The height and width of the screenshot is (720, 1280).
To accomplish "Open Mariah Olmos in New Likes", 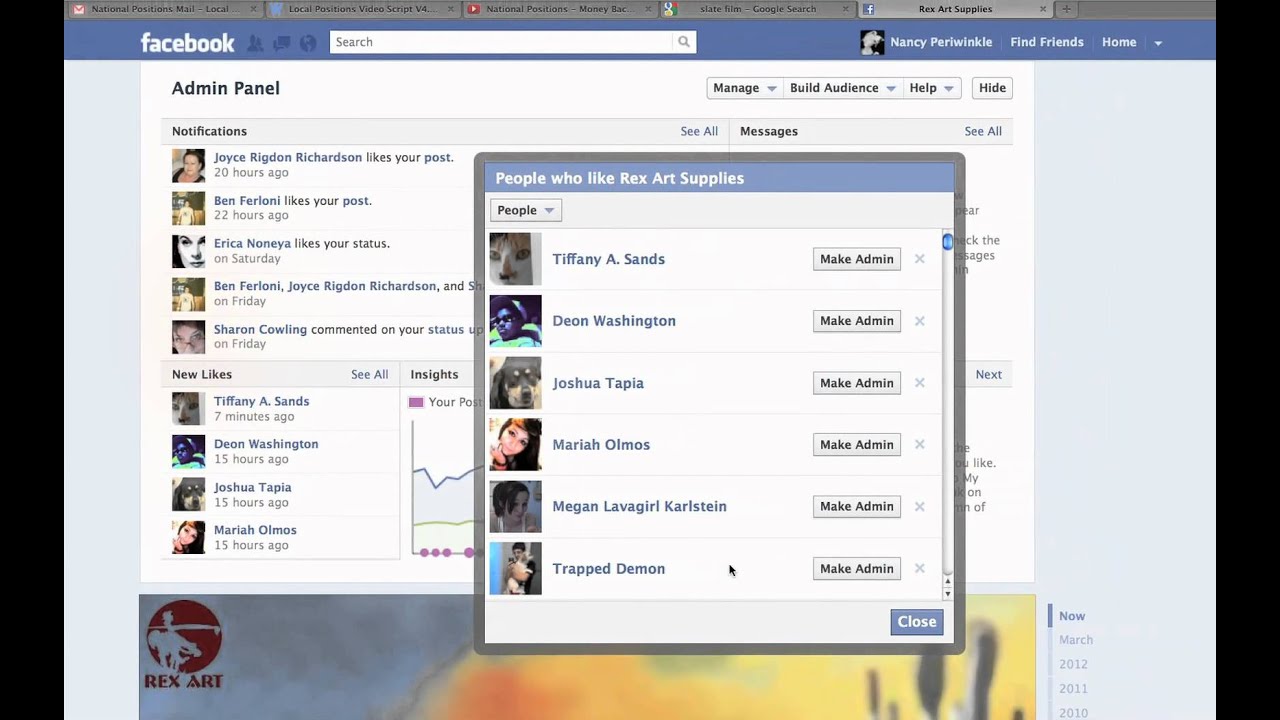I will click(x=255, y=530).
